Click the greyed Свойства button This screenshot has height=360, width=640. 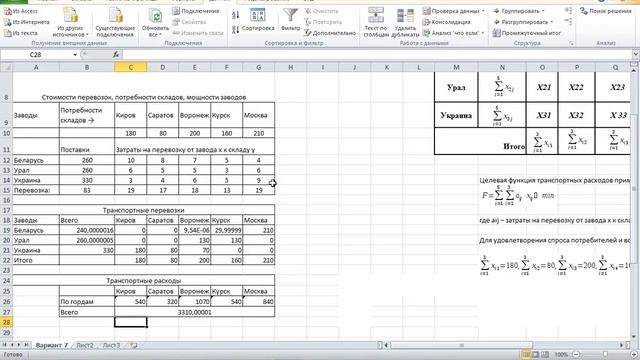click(189, 22)
